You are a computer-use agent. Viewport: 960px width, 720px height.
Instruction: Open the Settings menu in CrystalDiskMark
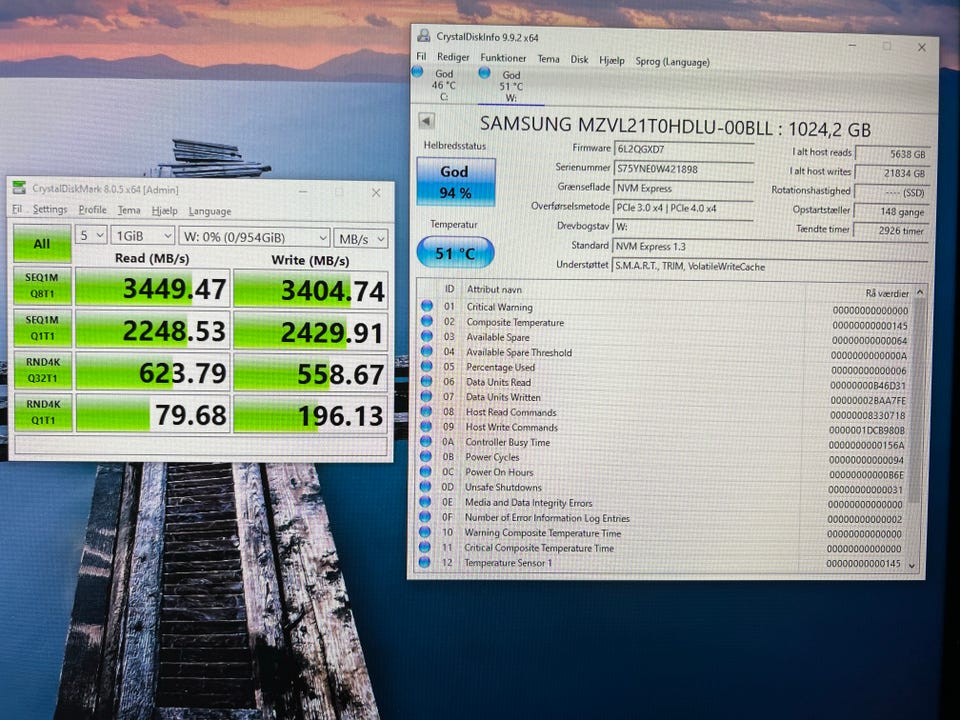pyautogui.click(x=50, y=209)
